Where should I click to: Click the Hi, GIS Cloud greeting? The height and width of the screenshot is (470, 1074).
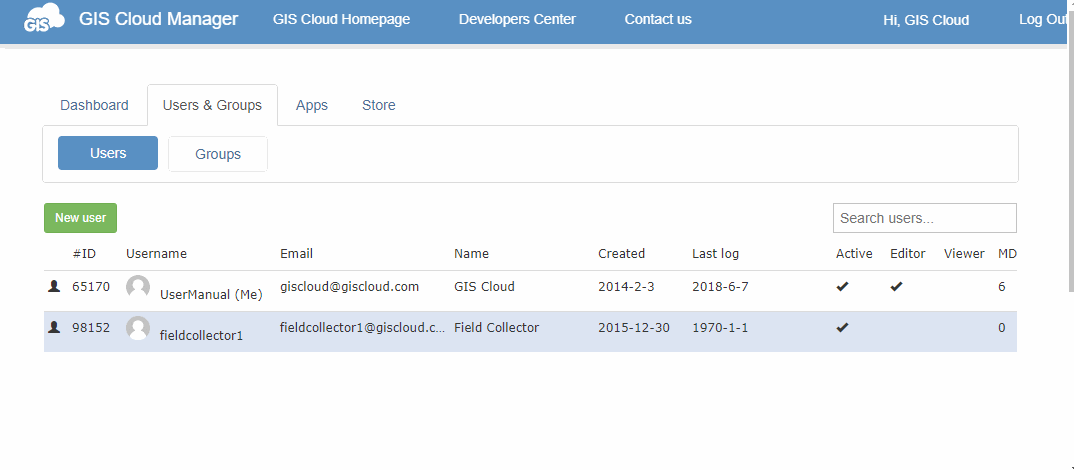pyautogui.click(x=926, y=20)
